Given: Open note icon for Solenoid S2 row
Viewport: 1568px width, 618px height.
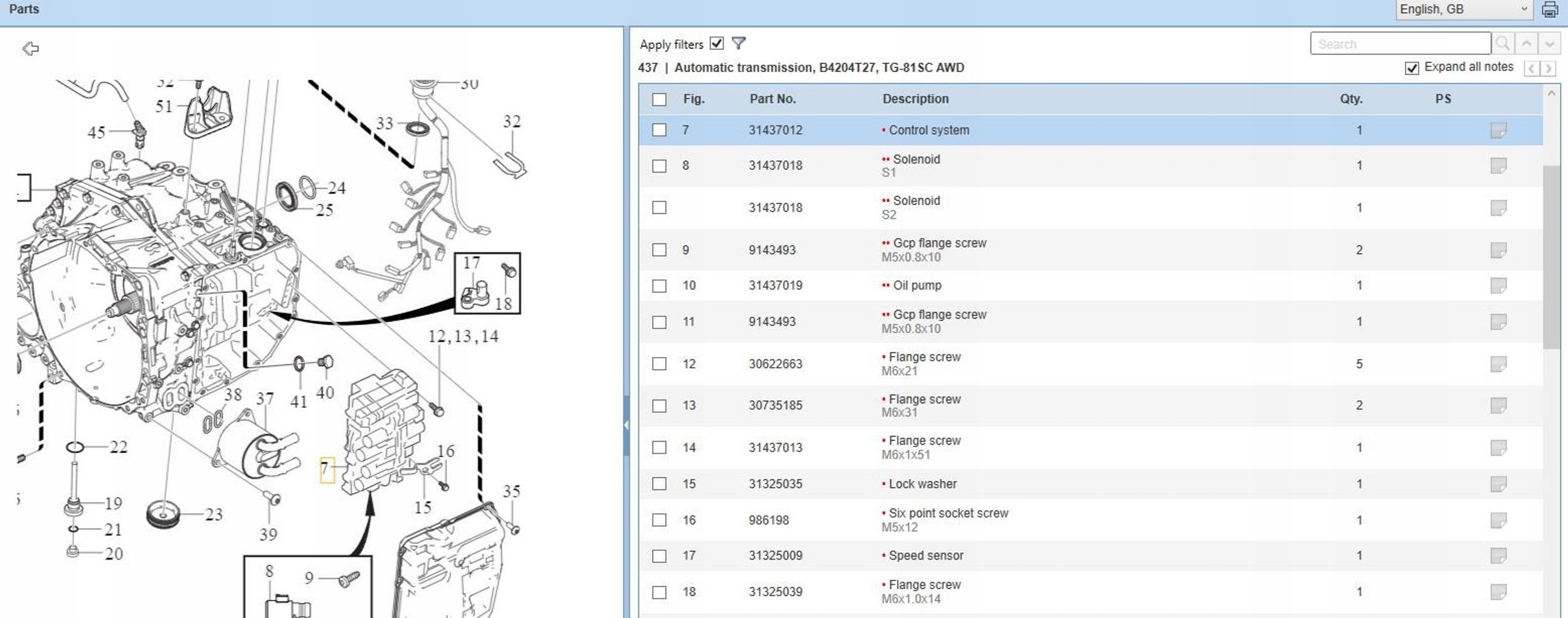Looking at the screenshot, I should point(1498,208).
